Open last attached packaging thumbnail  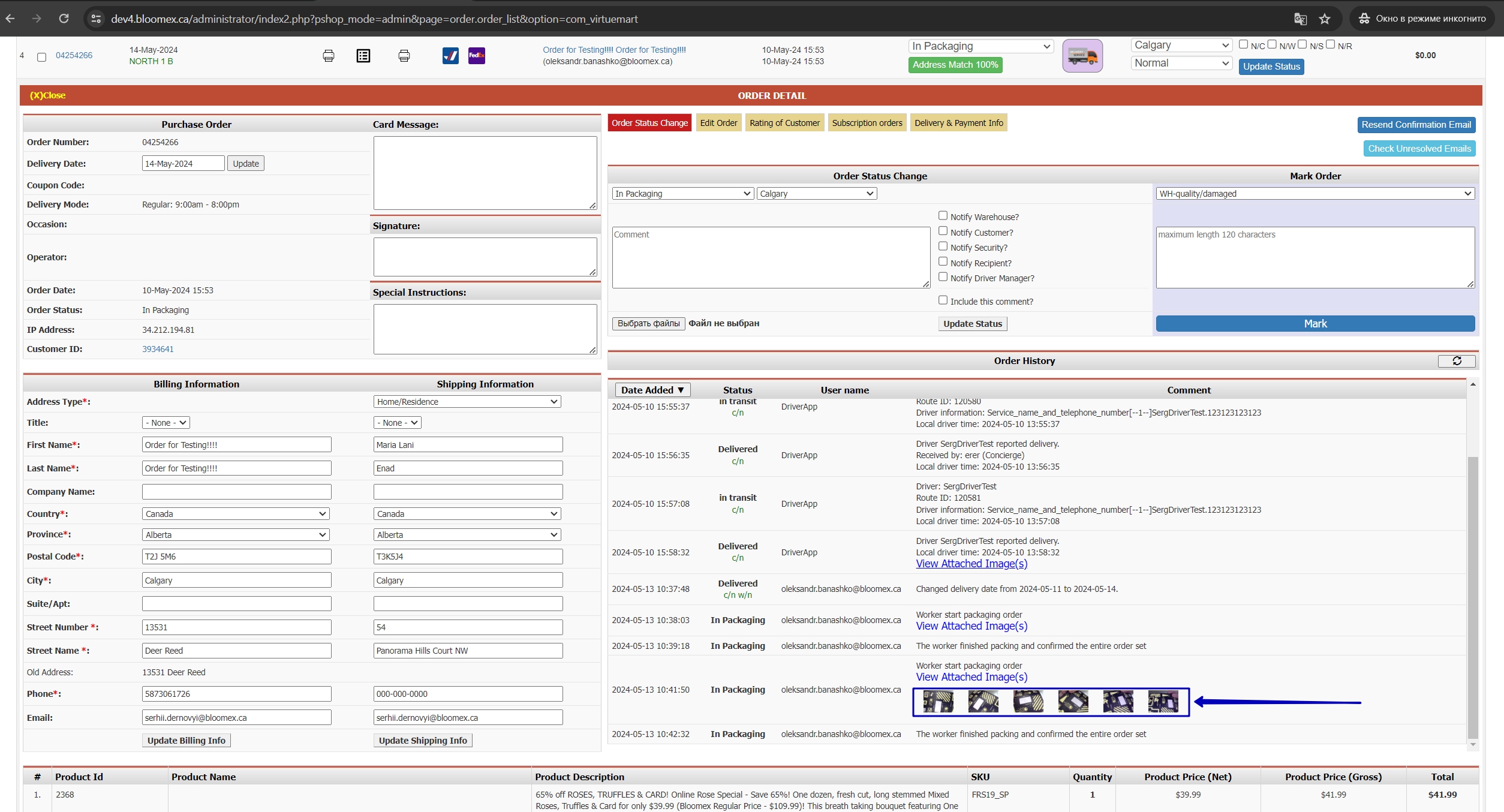(x=1163, y=701)
